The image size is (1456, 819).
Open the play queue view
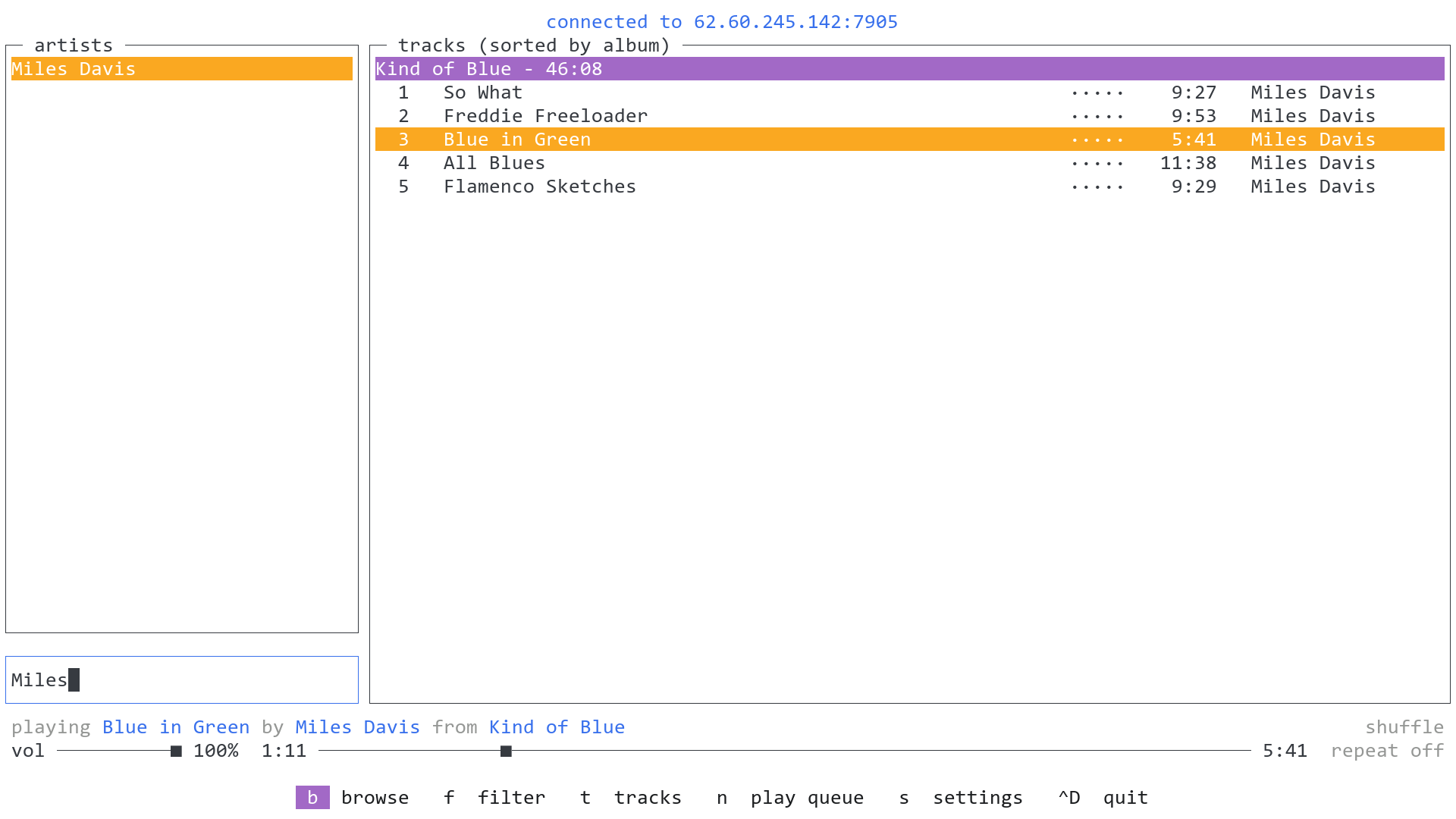[x=806, y=798]
